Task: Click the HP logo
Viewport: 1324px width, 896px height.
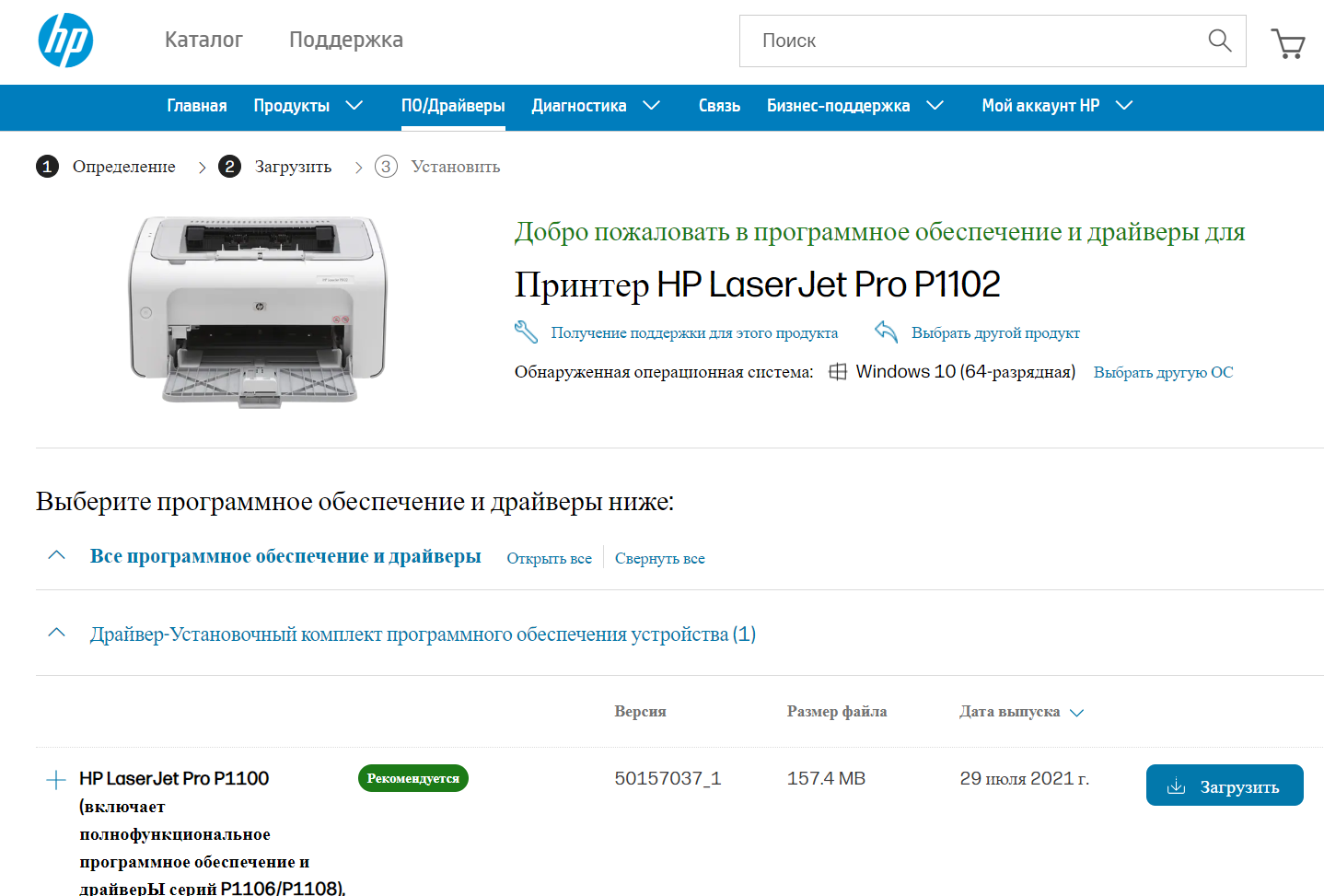Action: coord(65,41)
